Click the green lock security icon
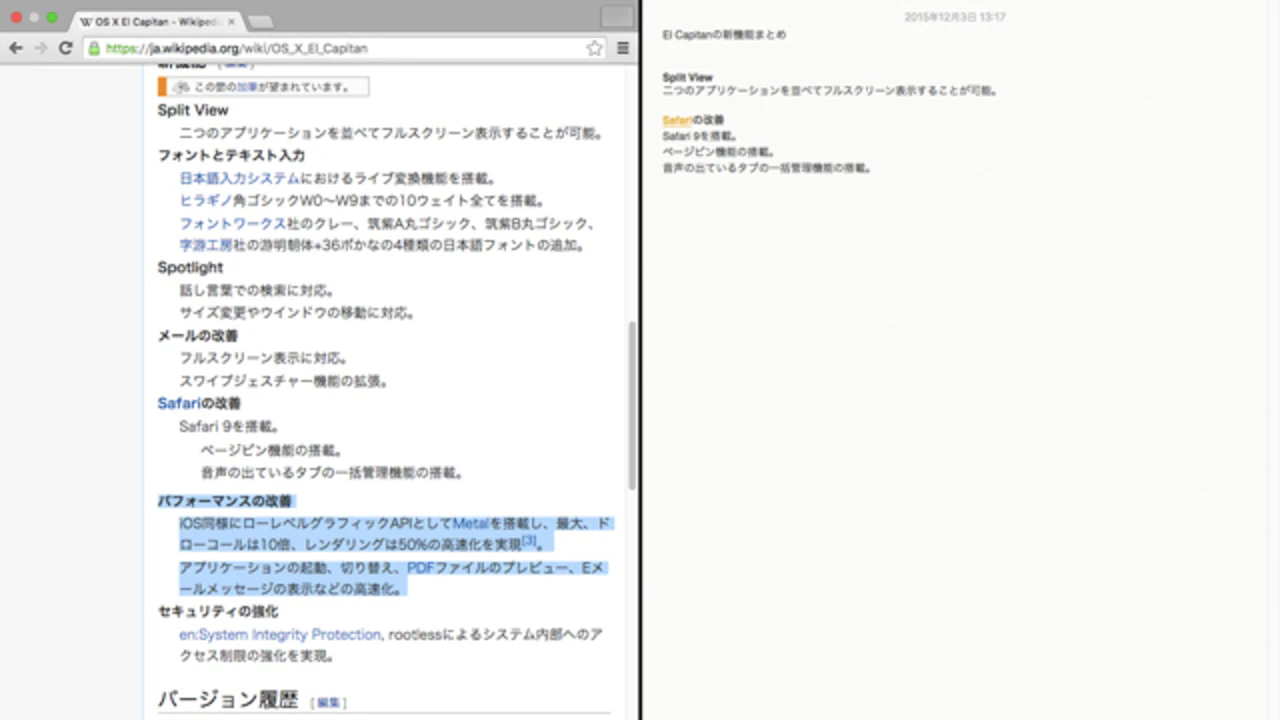This screenshot has width=1280, height=720. click(94, 48)
